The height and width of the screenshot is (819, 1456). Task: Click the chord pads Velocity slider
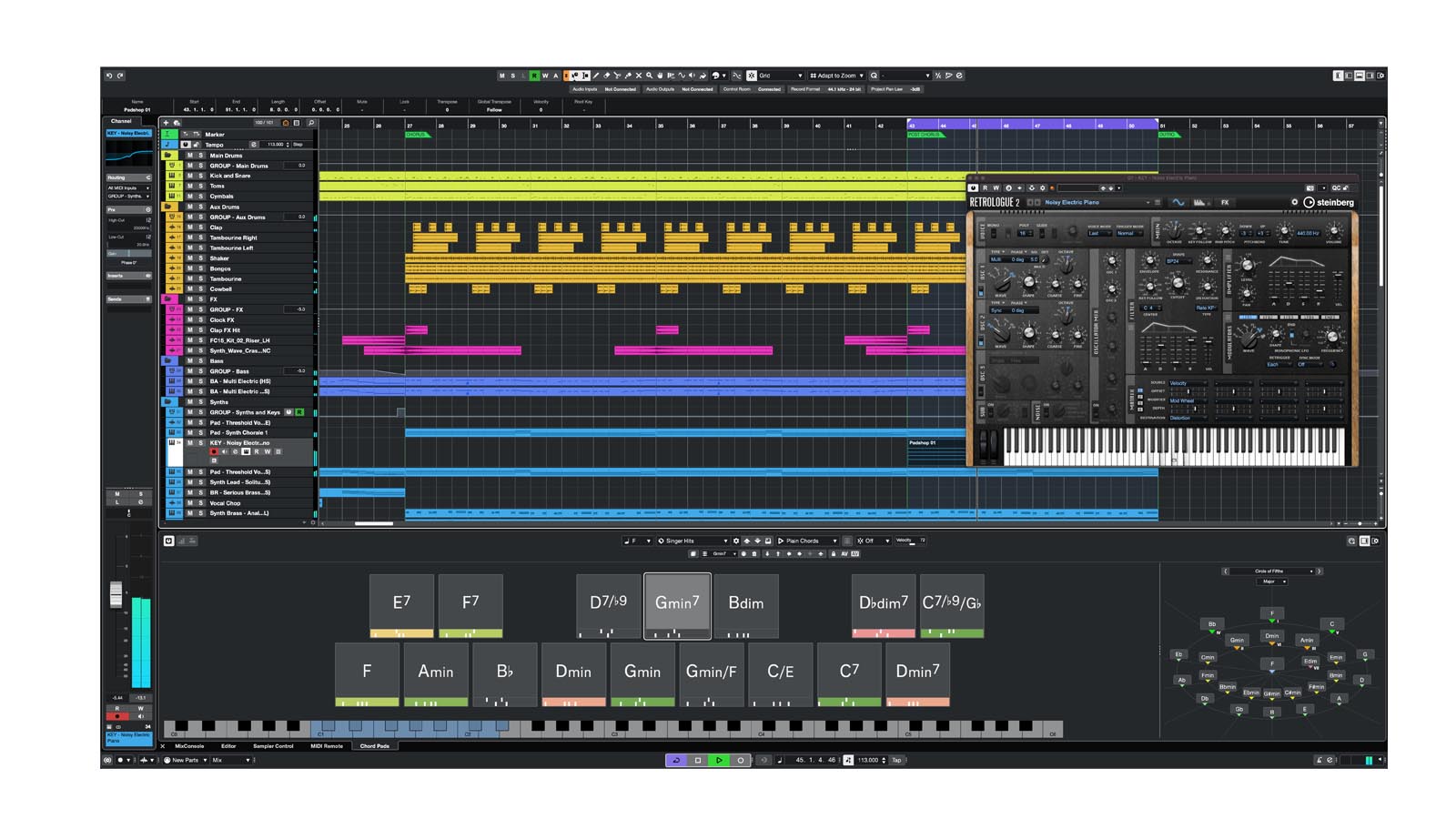point(910,541)
